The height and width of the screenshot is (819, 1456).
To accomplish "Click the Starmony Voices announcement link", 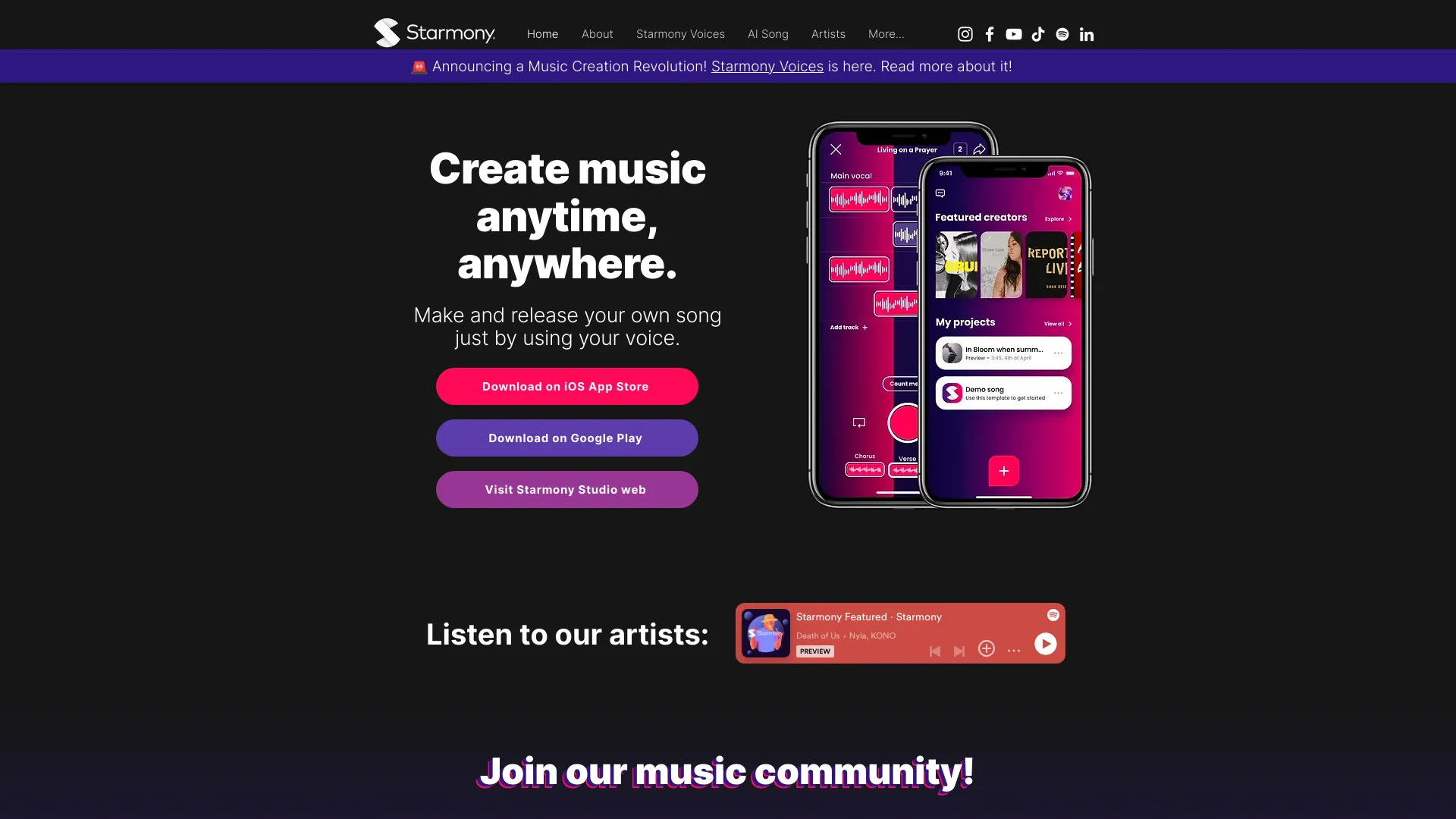I will coord(766,66).
